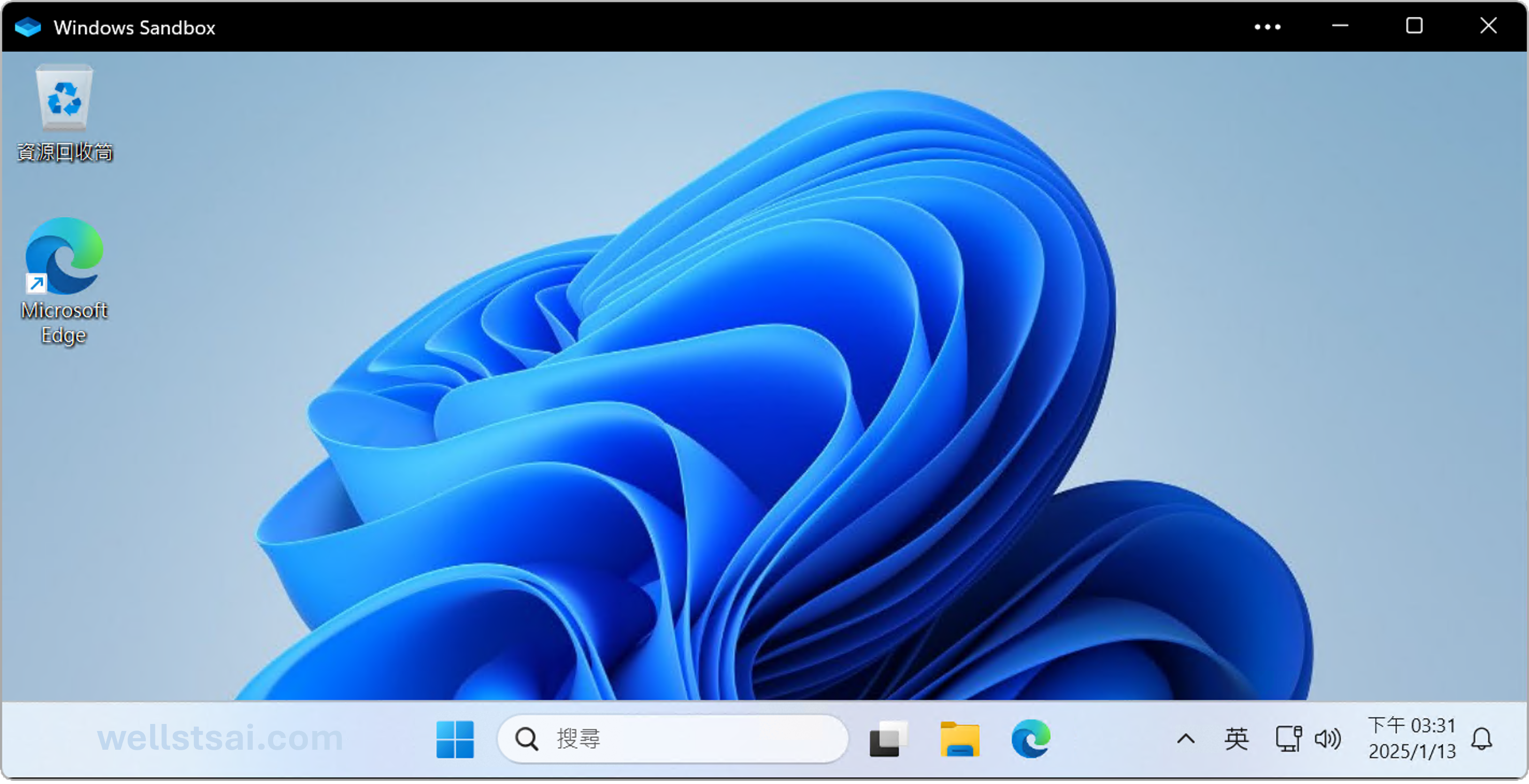Select the Recycle Bin desktop icon
This screenshot has height=784, width=1529.
pyautogui.click(x=64, y=112)
